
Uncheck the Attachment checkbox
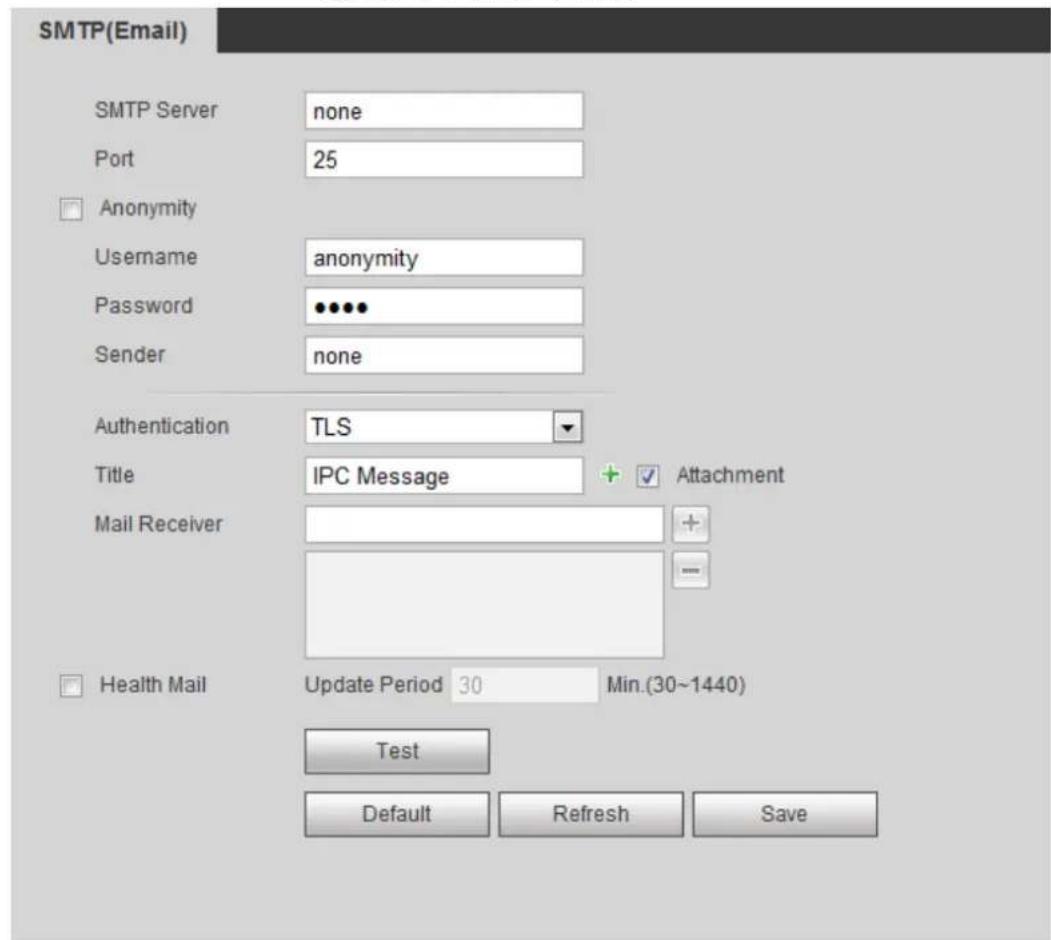pos(647,476)
